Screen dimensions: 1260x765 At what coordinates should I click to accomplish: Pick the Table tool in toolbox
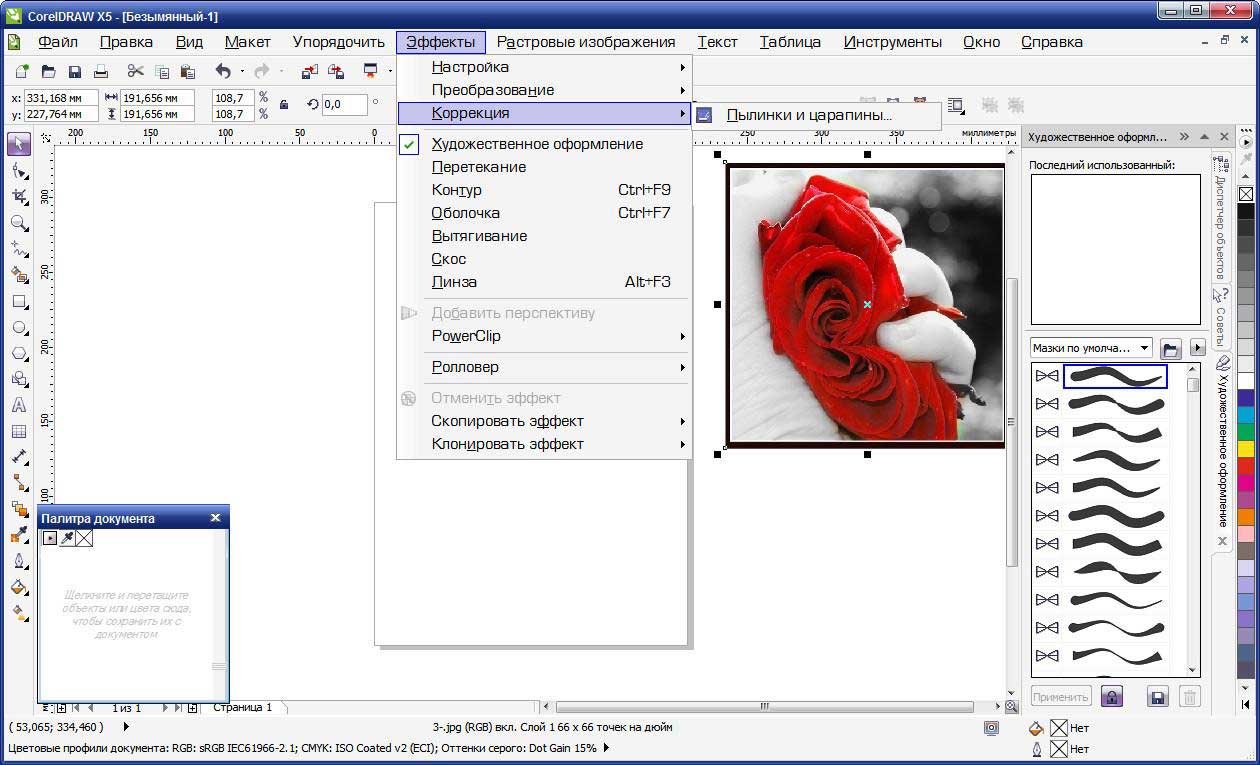(19, 432)
